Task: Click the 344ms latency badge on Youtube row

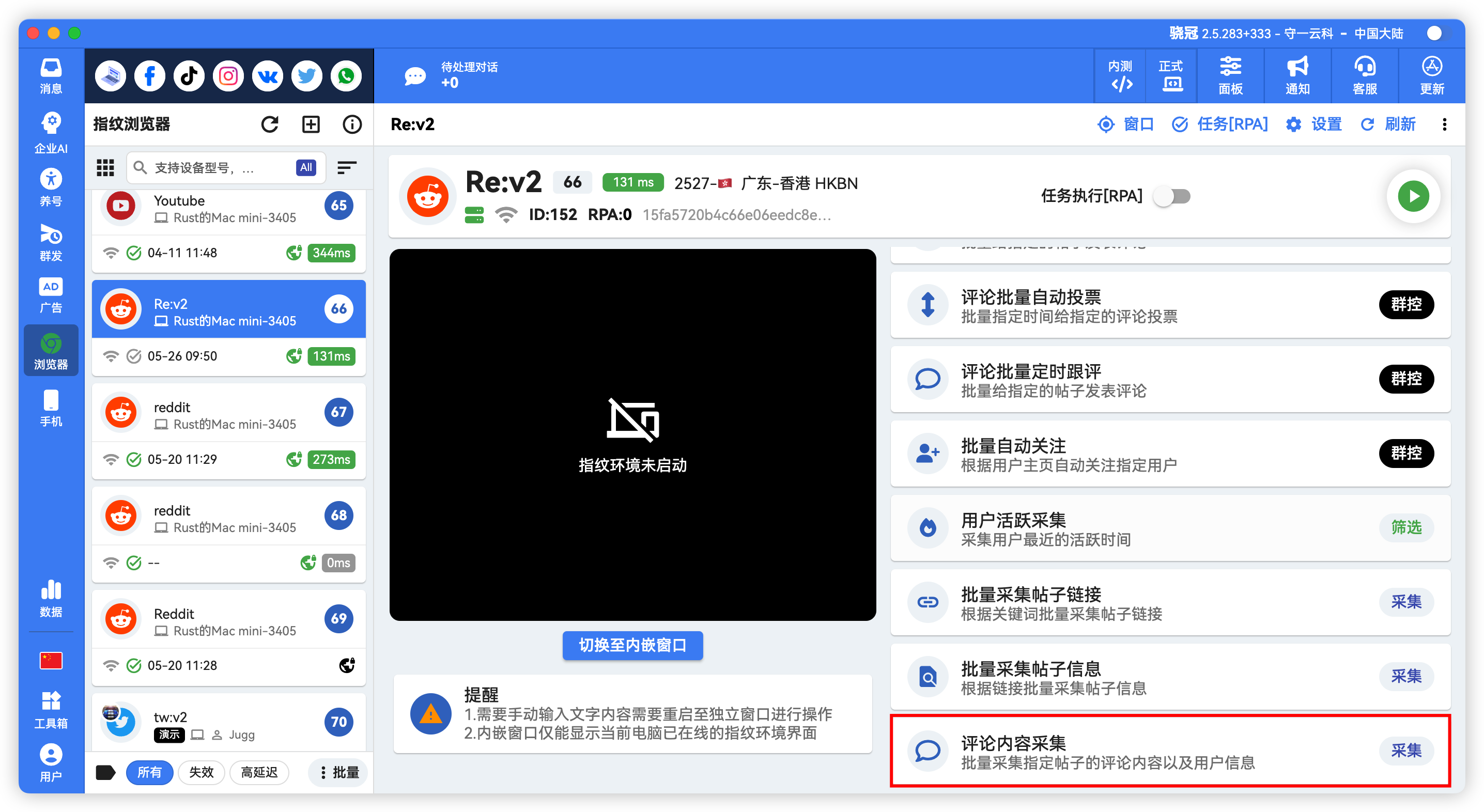Action: pos(331,253)
